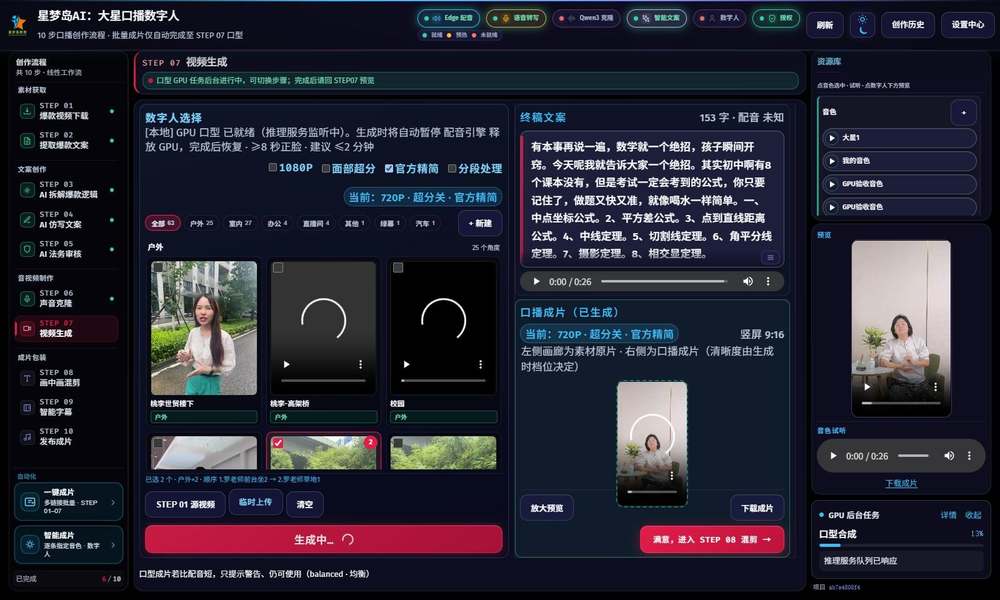This screenshot has height=600, width=1000.
Task: Play the 音色试听 audio player
Action: click(x=833, y=456)
